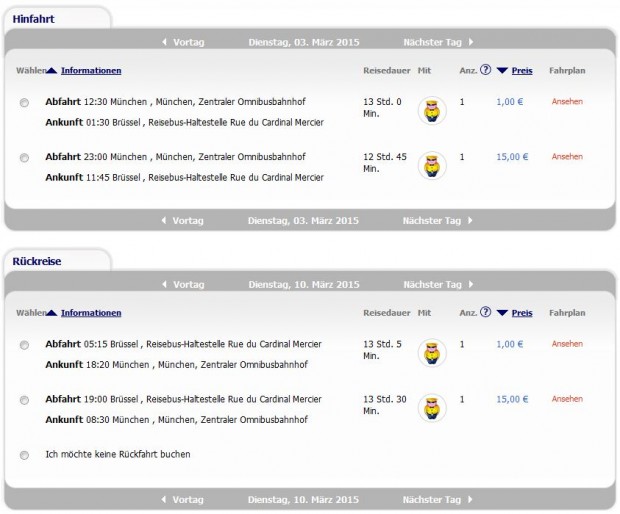This screenshot has width=620, height=514.
Task: Sort outbound trips by Preis
Action: (x=522, y=70)
